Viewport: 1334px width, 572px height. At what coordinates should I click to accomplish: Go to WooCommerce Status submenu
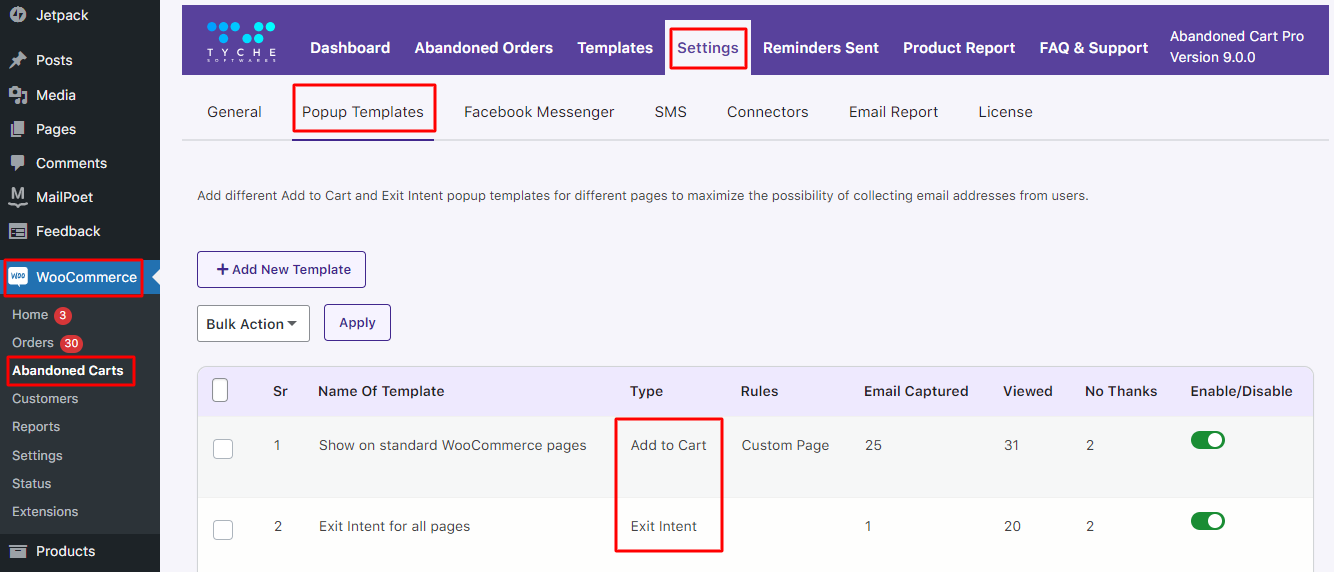[31, 483]
